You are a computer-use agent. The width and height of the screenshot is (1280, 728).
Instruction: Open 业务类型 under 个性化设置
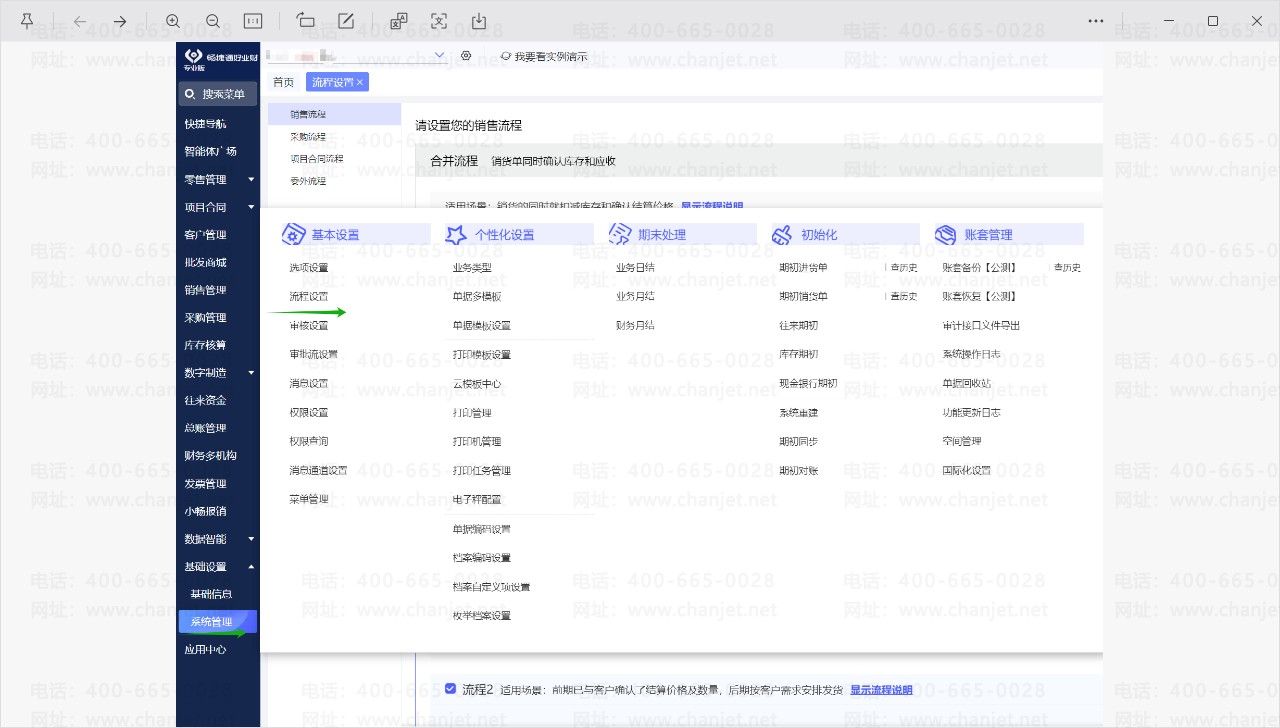click(x=472, y=268)
